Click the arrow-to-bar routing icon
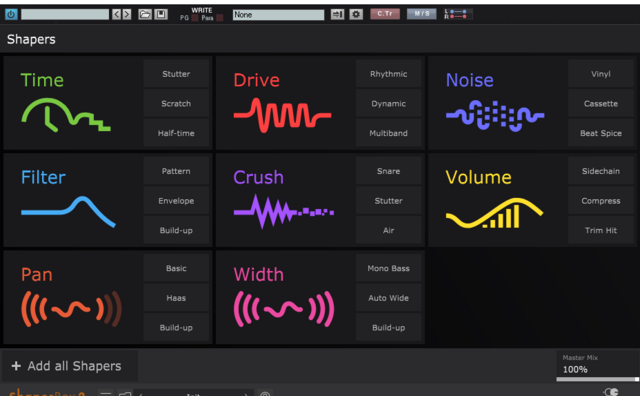Image resolution: width=640 pixels, height=396 pixels. click(337, 15)
